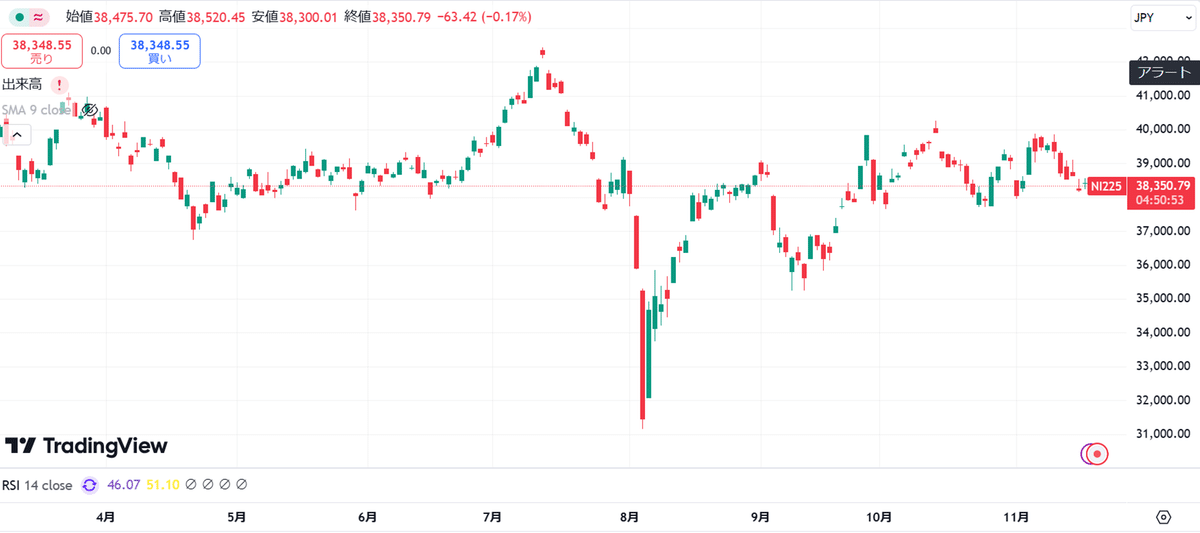The height and width of the screenshot is (533, 1200).
Task: Open the time axis settings gear icon
Action: point(1163,517)
